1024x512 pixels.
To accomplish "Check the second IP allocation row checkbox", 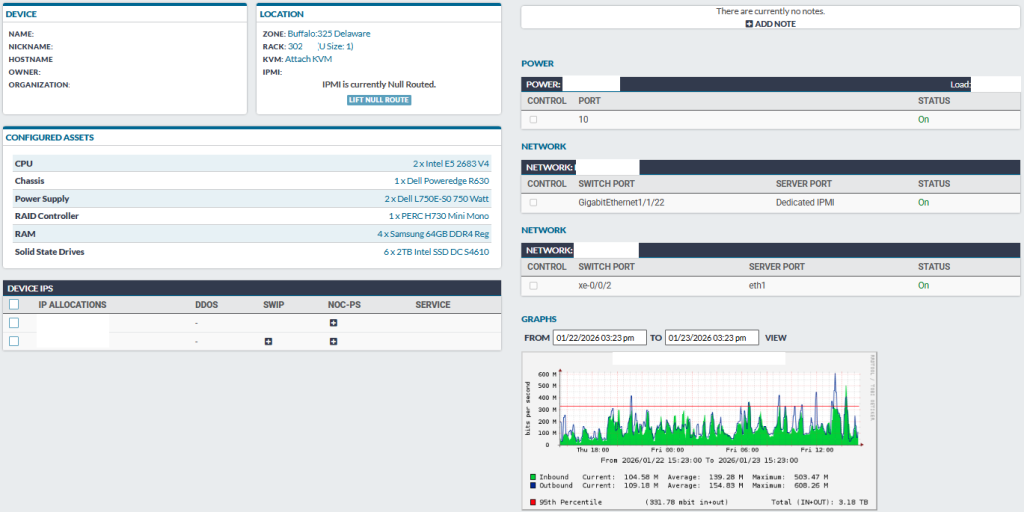I will click(x=14, y=341).
